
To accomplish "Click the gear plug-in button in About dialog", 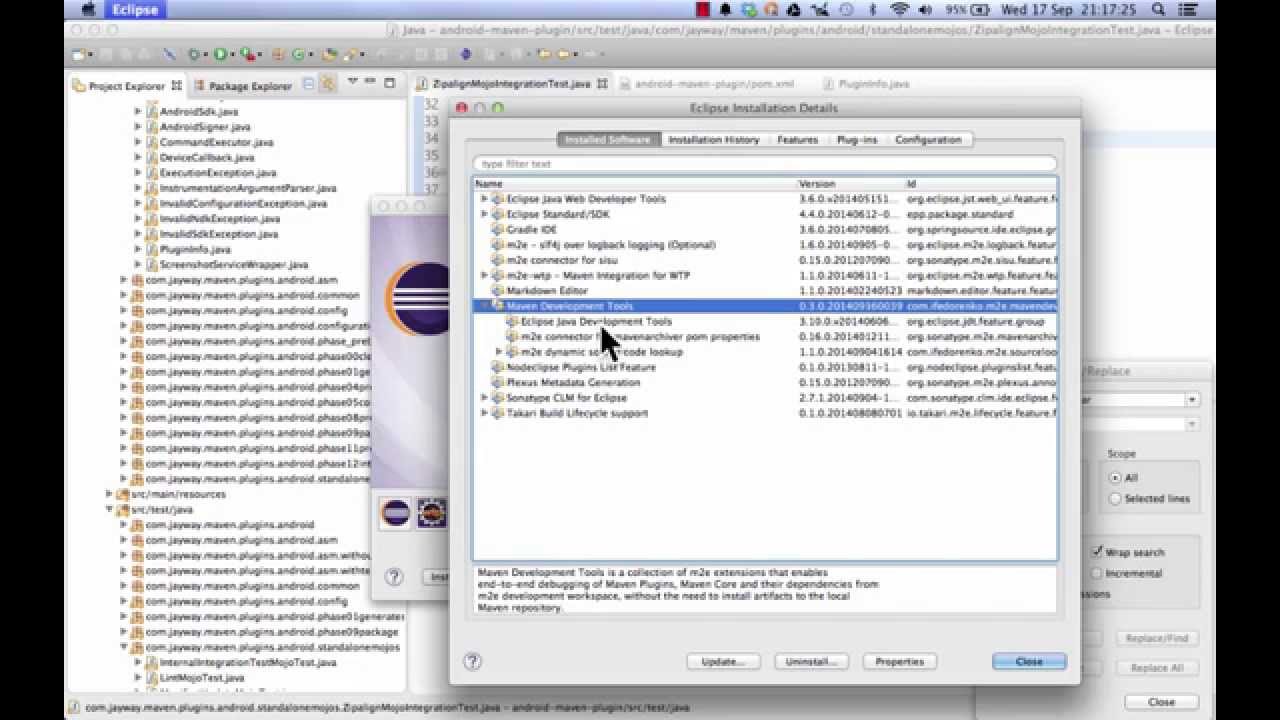I will [431, 513].
